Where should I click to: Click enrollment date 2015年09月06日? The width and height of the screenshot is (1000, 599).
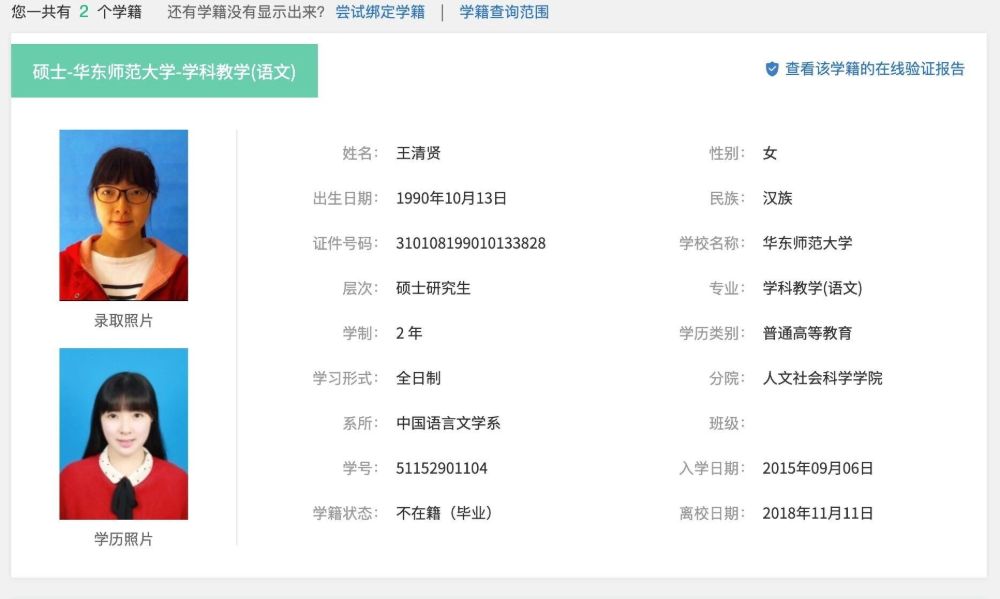point(818,468)
